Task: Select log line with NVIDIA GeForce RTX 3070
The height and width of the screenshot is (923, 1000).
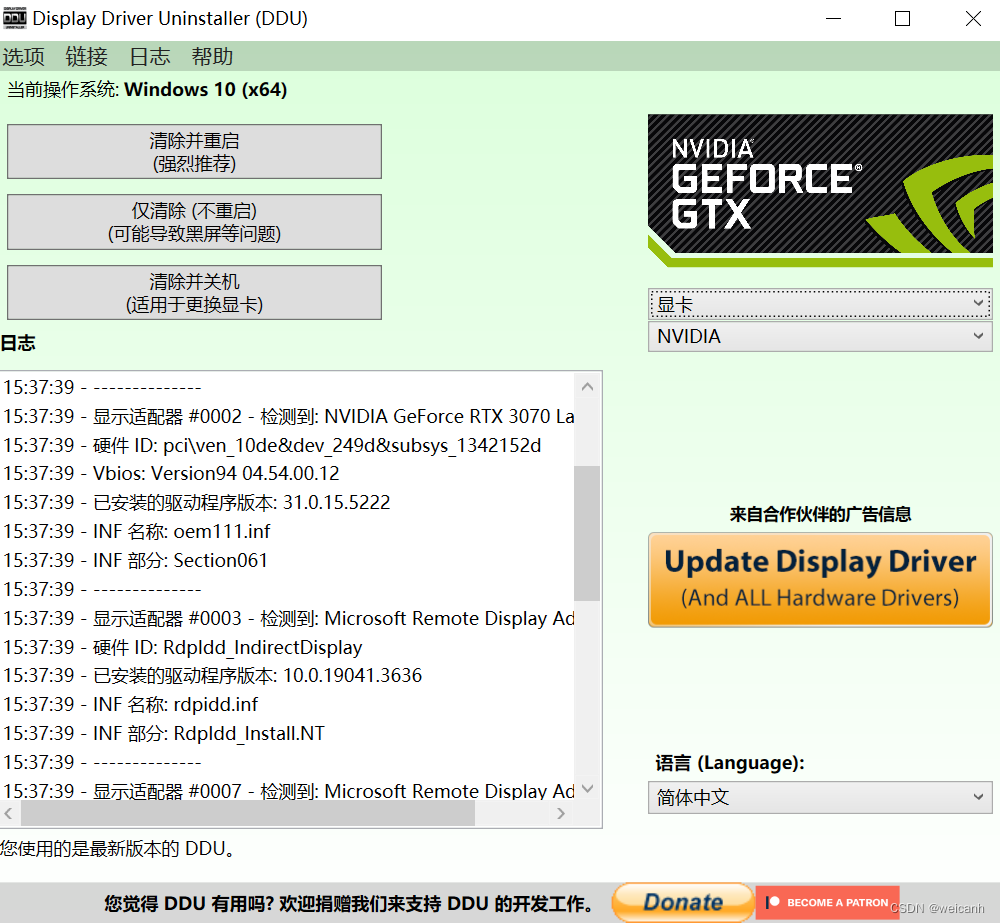Action: (x=288, y=417)
